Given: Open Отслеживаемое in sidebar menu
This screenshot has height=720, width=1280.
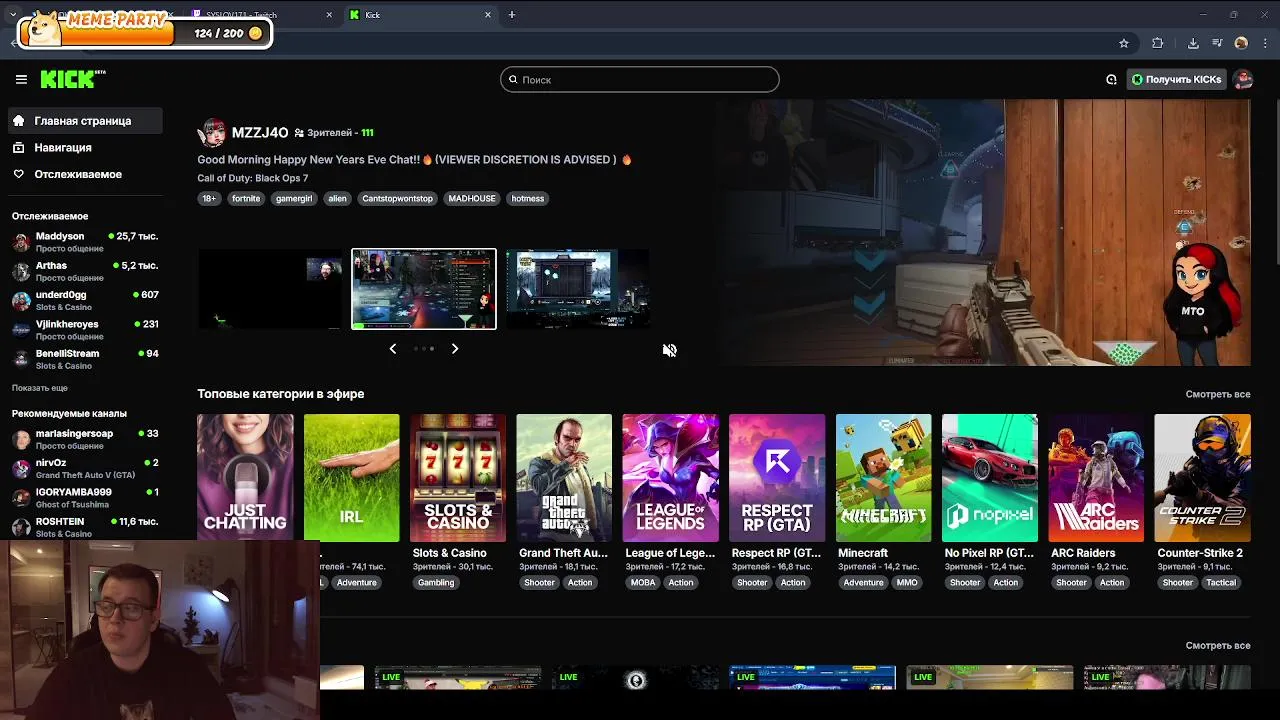Looking at the screenshot, I should click(x=85, y=174).
